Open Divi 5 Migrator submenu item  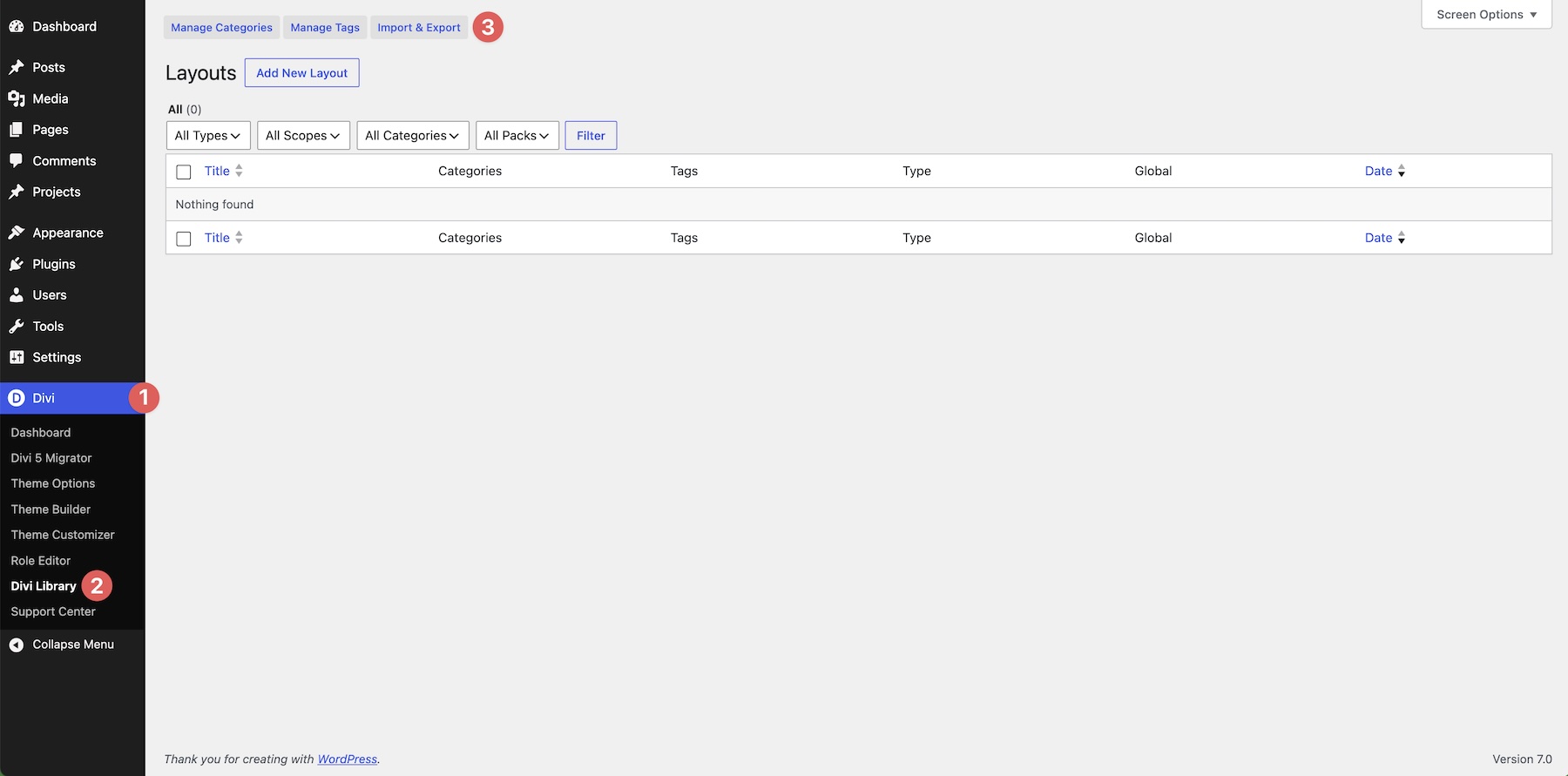pos(51,458)
